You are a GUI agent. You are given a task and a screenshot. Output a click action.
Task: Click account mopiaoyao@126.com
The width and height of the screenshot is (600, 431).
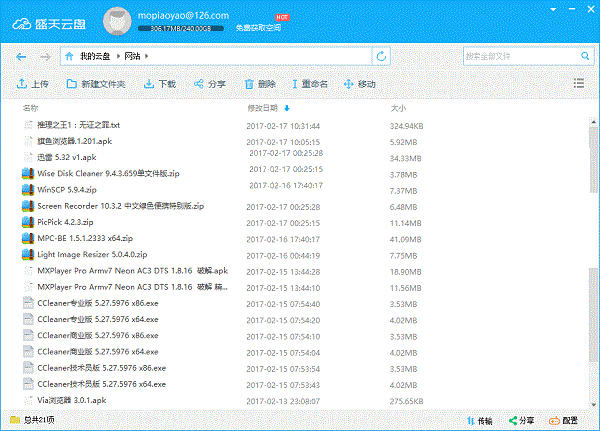tap(183, 15)
